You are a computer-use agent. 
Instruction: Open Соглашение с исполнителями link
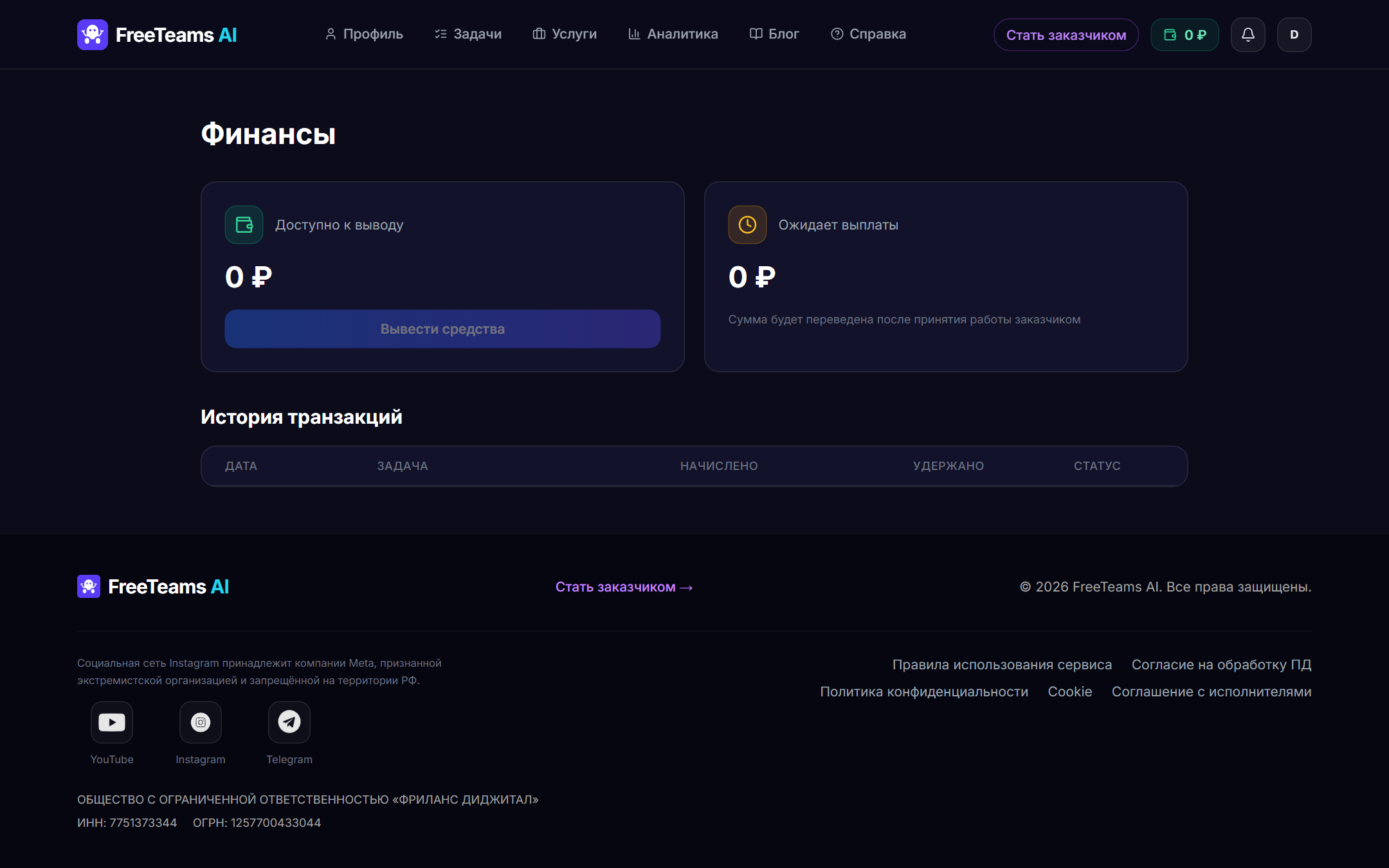[1212, 692]
